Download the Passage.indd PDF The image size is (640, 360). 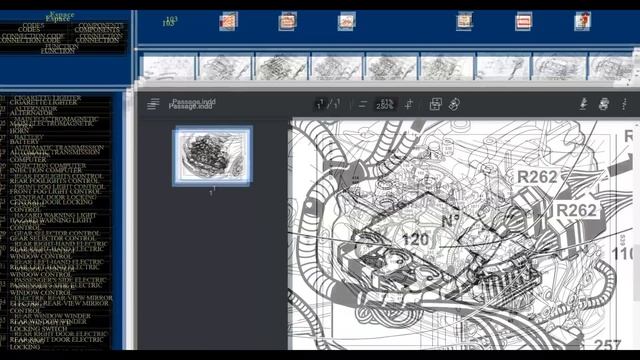[584, 104]
